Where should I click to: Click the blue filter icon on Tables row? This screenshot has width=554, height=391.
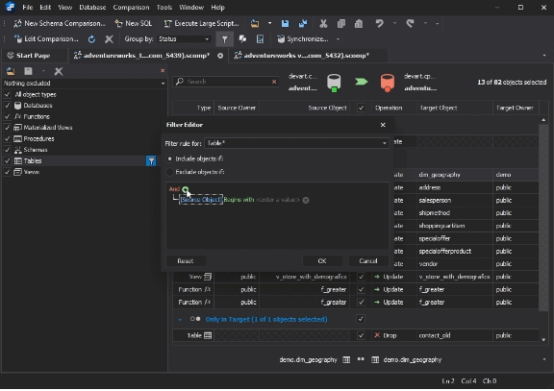[x=151, y=161]
